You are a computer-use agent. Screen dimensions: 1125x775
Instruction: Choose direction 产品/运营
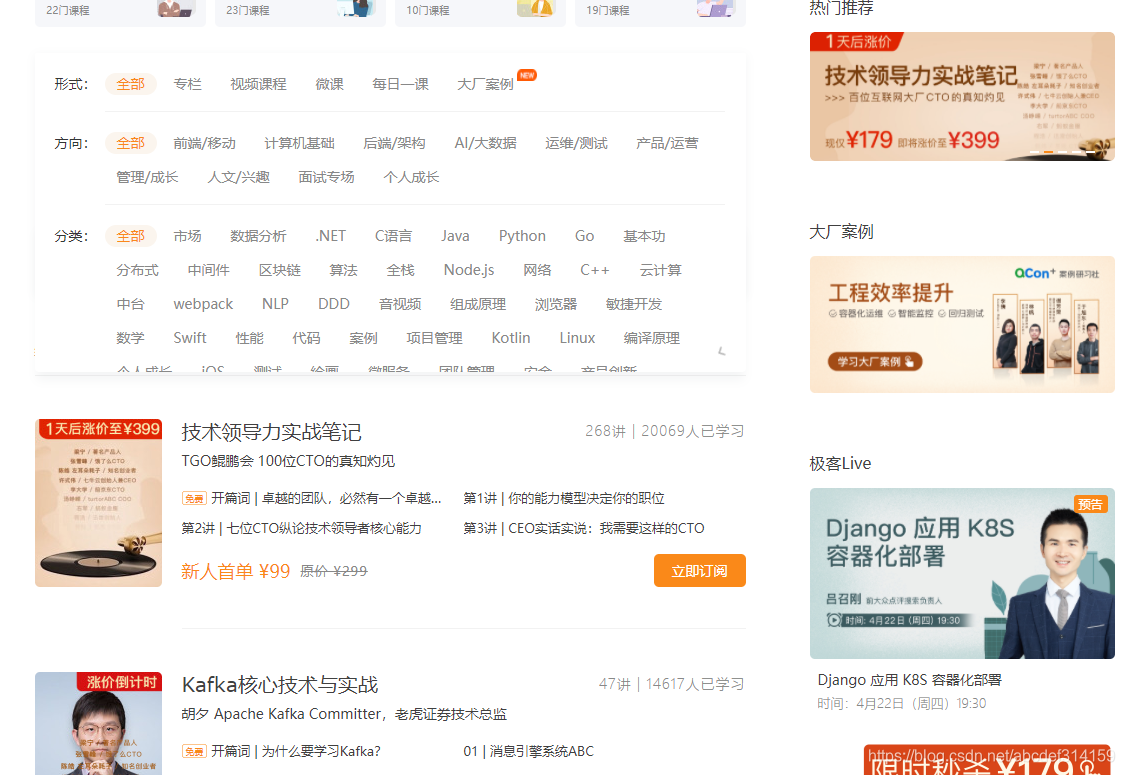pos(667,143)
